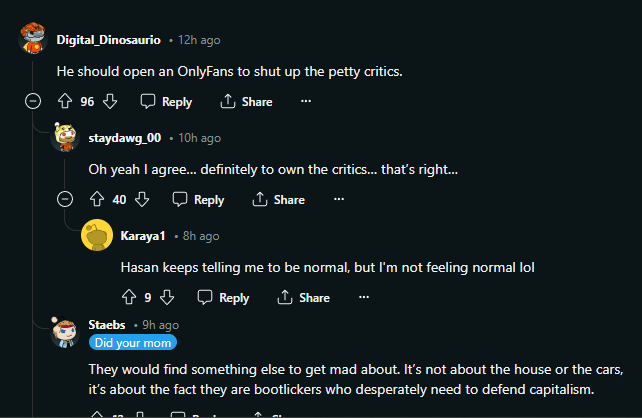Downvote Karaya1's comment

pyautogui.click(x=167, y=297)
